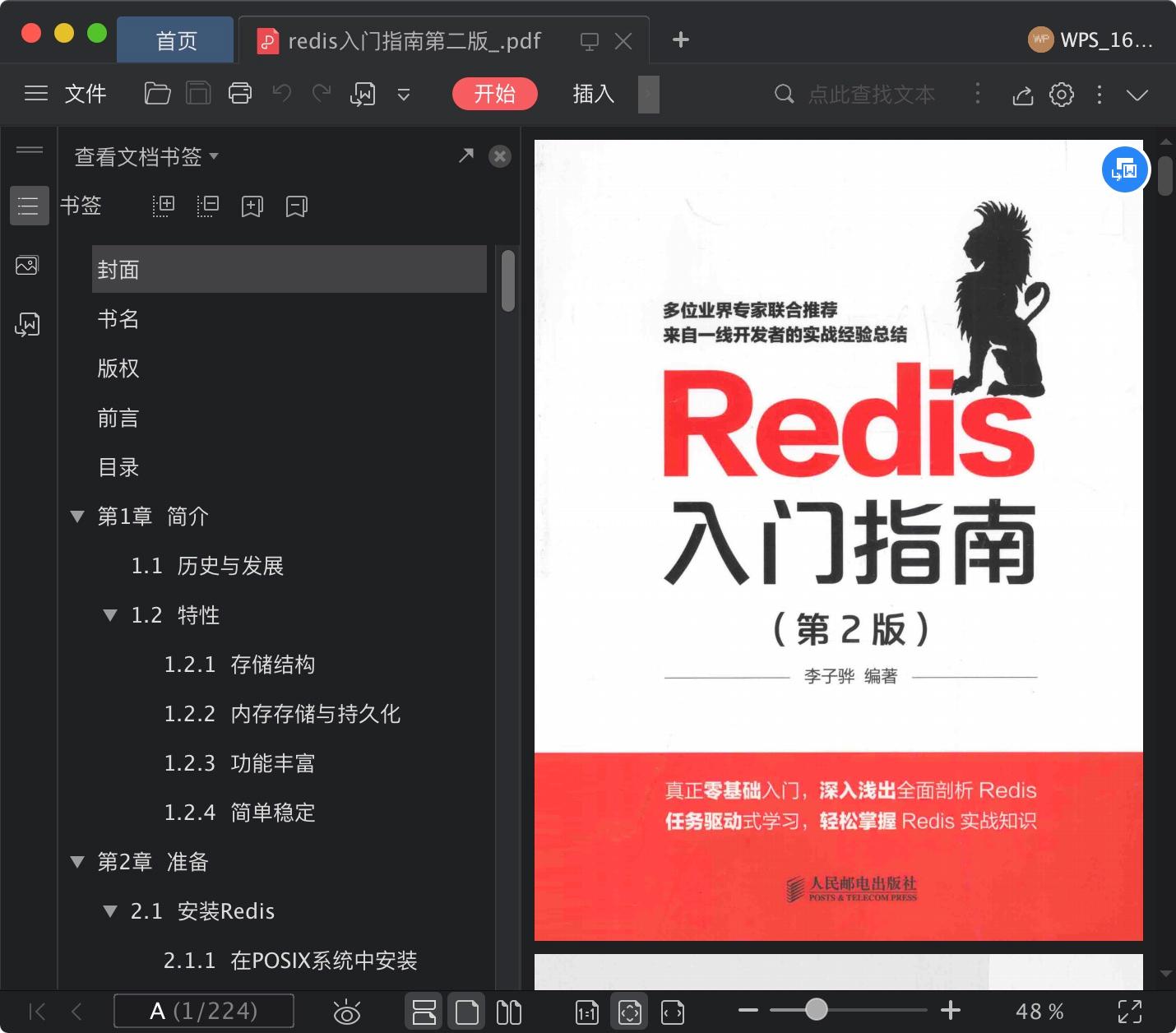Click the page number field A (1/224)
Image resolution: width=1176 pixels, height=1033 pixels.
coord(204,1011)
